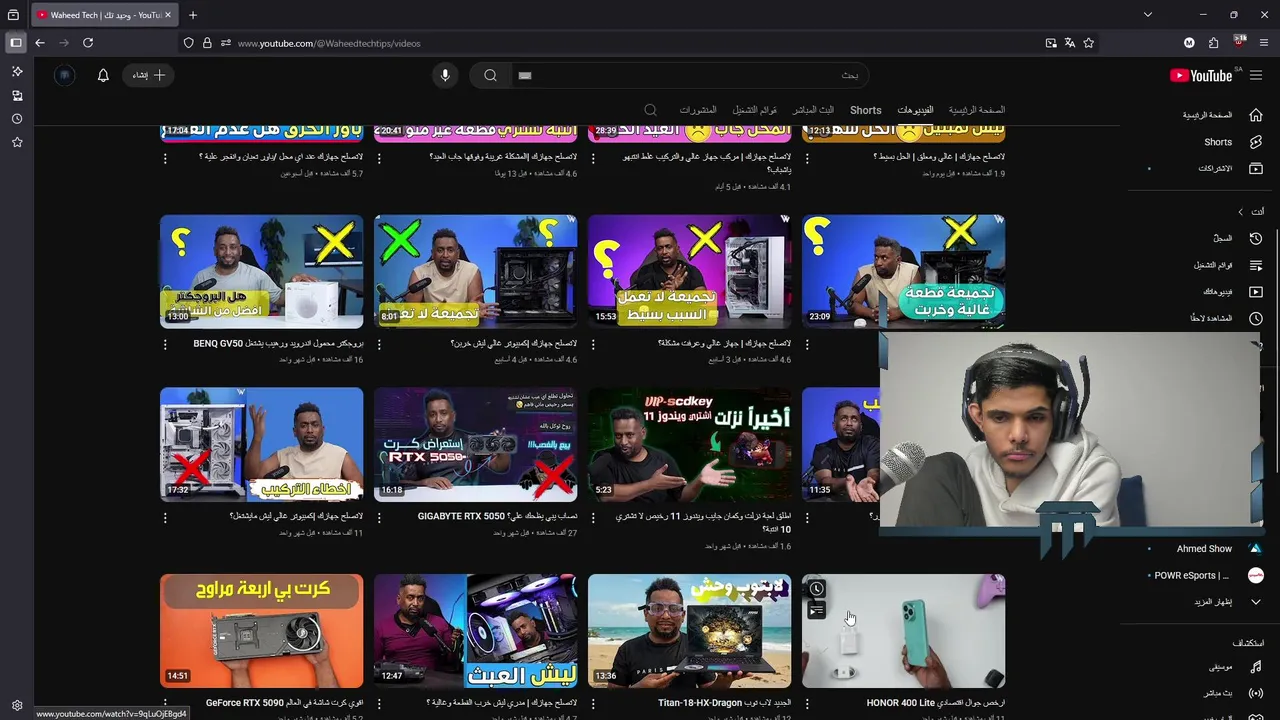Expand the You (أنت) section chevron

click(x=1241, y=212)
